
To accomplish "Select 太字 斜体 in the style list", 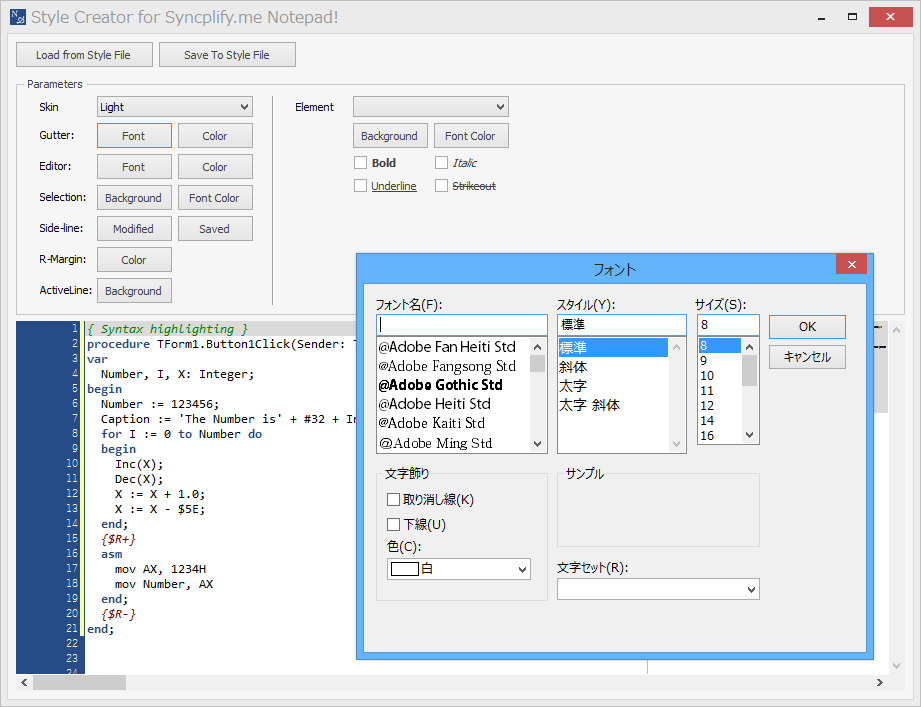I will 590,405.
